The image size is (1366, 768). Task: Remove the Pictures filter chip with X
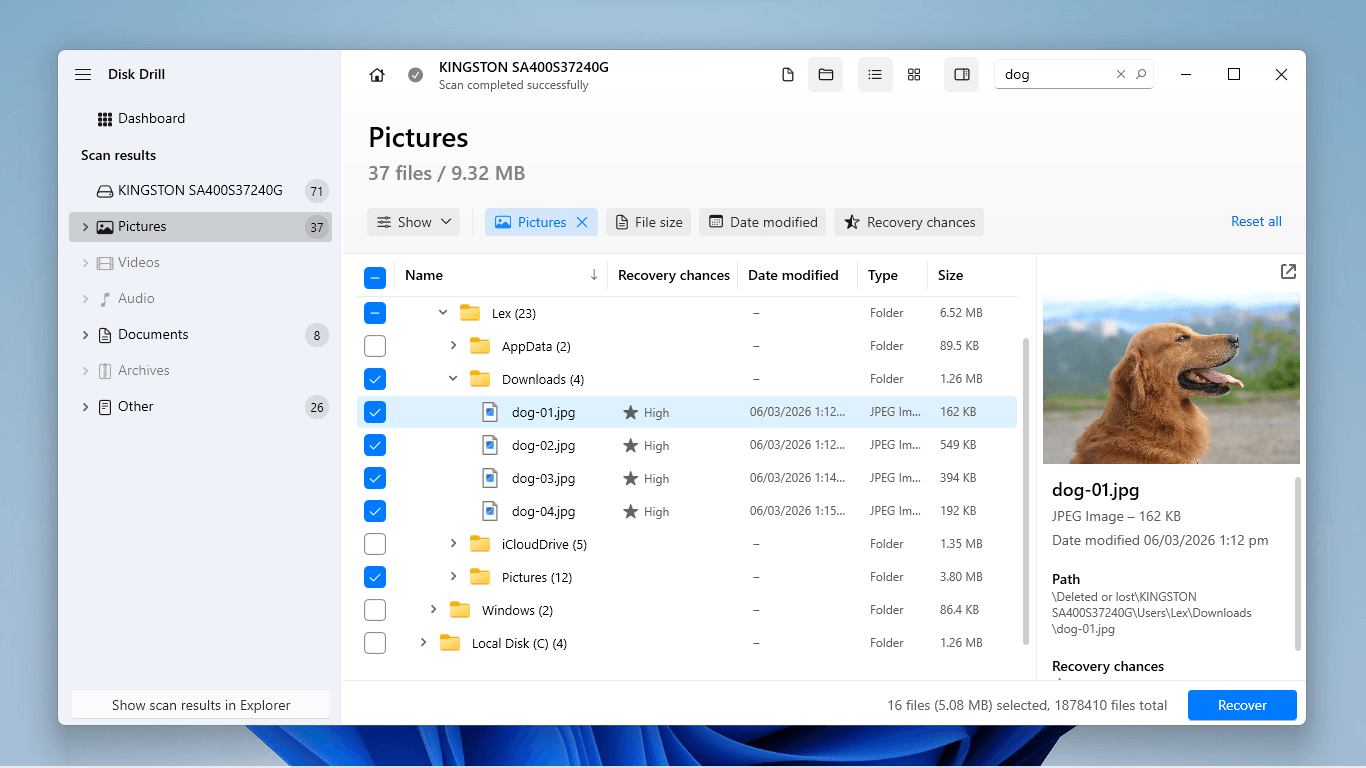pos(582,222)
